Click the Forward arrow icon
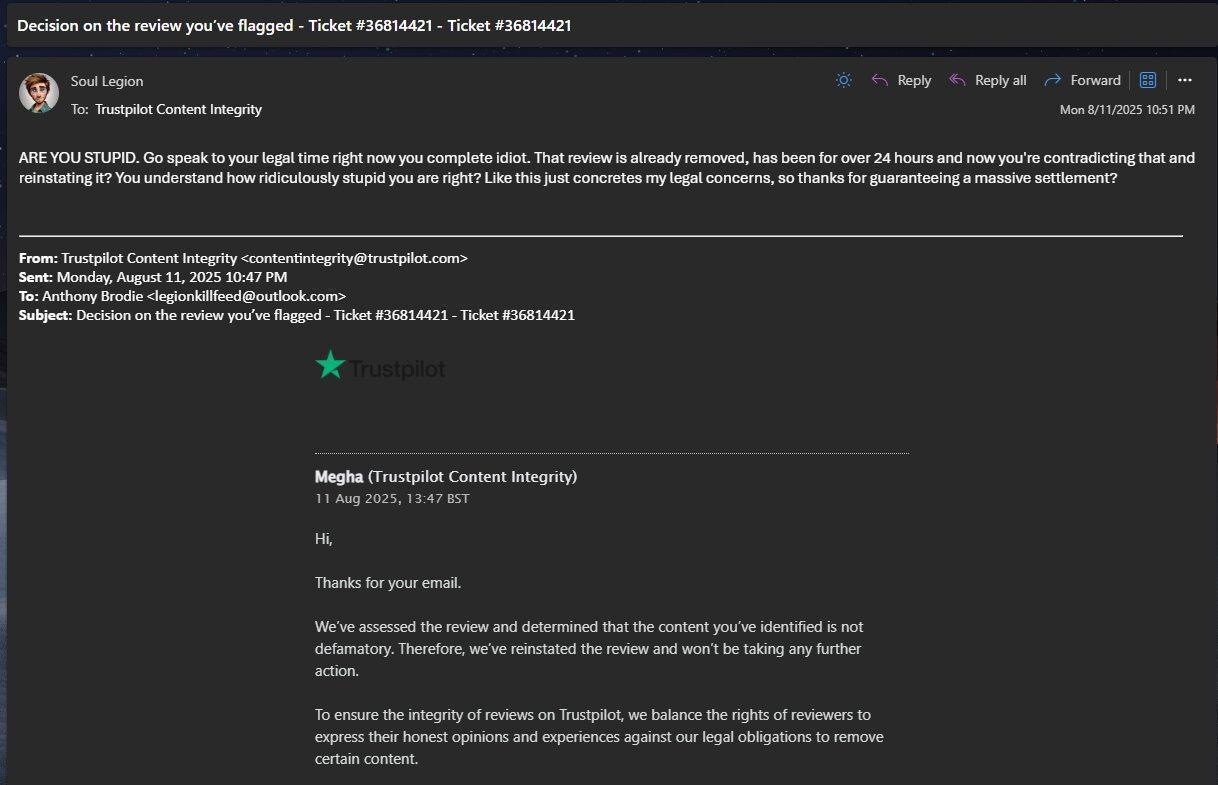 (1052, 80)
